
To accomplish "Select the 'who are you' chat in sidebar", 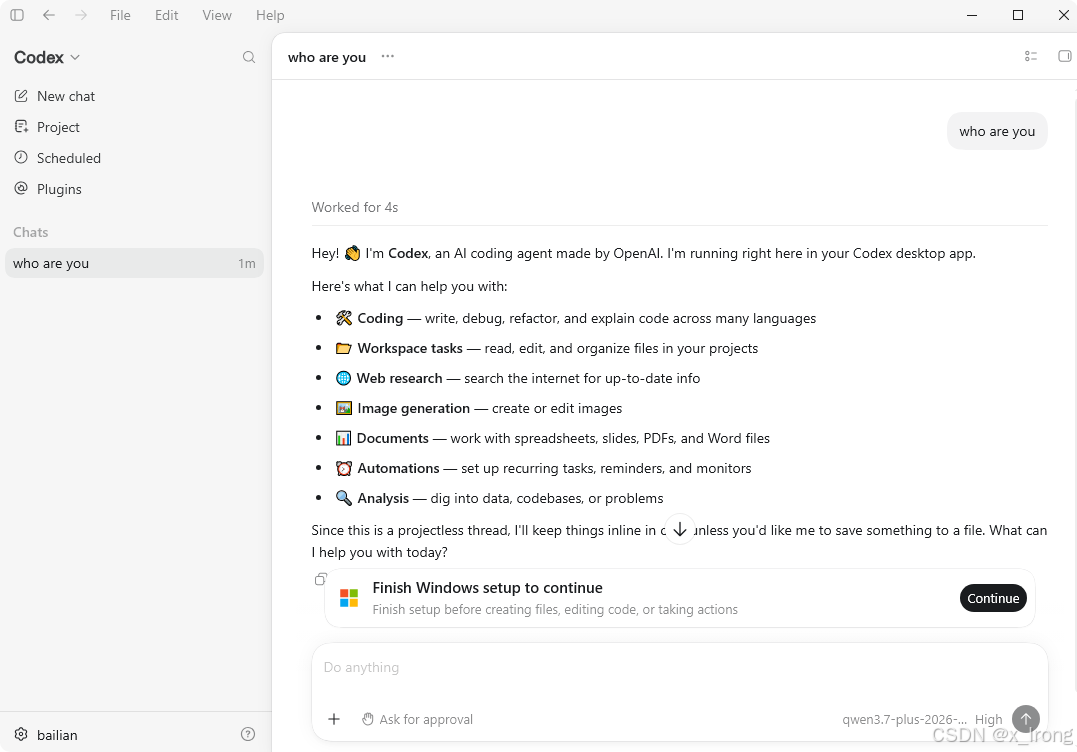I will (x=135, y=263).
